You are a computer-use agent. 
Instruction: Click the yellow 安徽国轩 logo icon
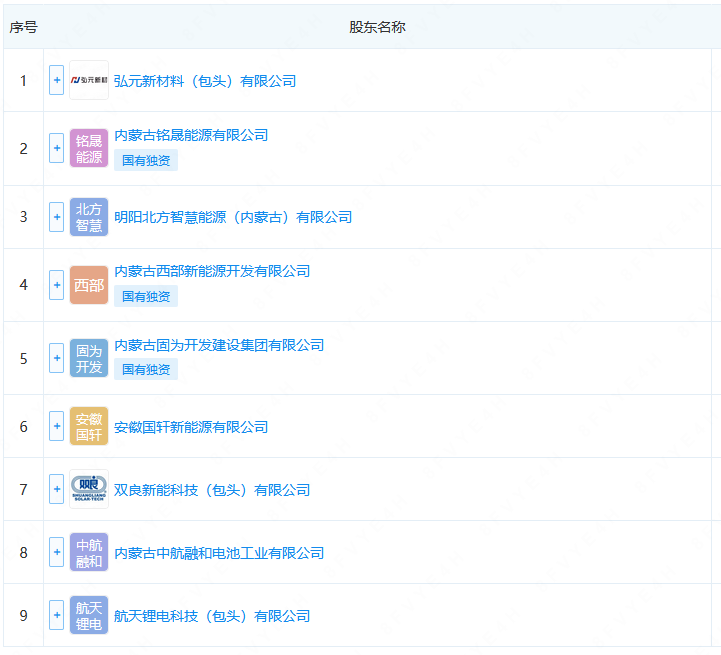click(88, 427)
